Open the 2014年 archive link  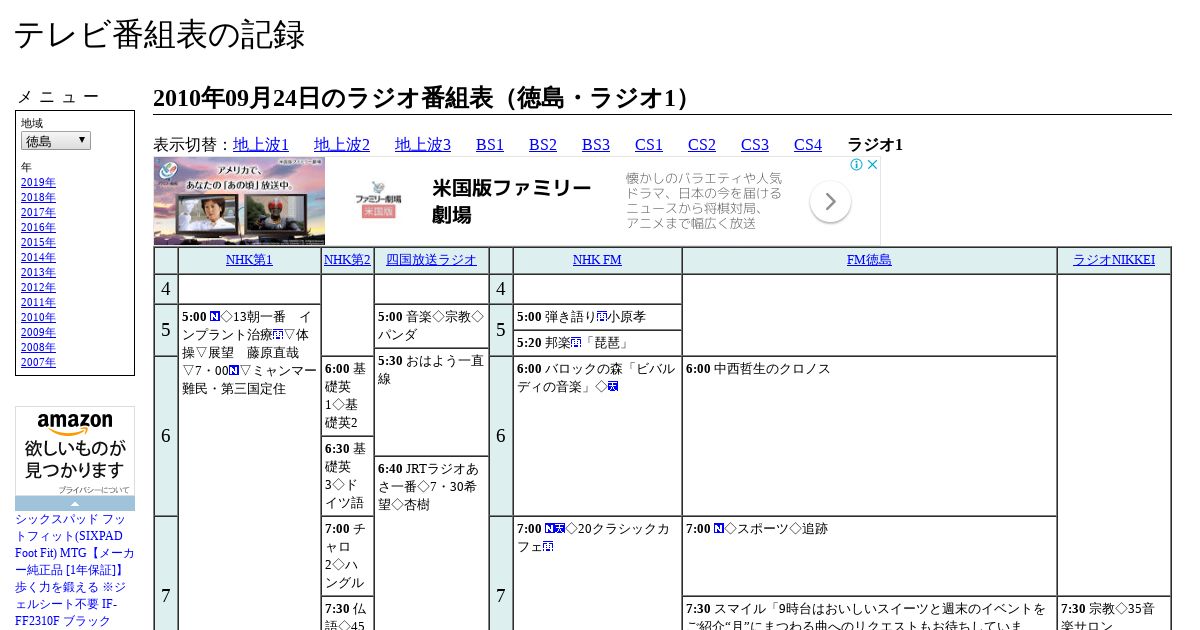coord(38,257)
